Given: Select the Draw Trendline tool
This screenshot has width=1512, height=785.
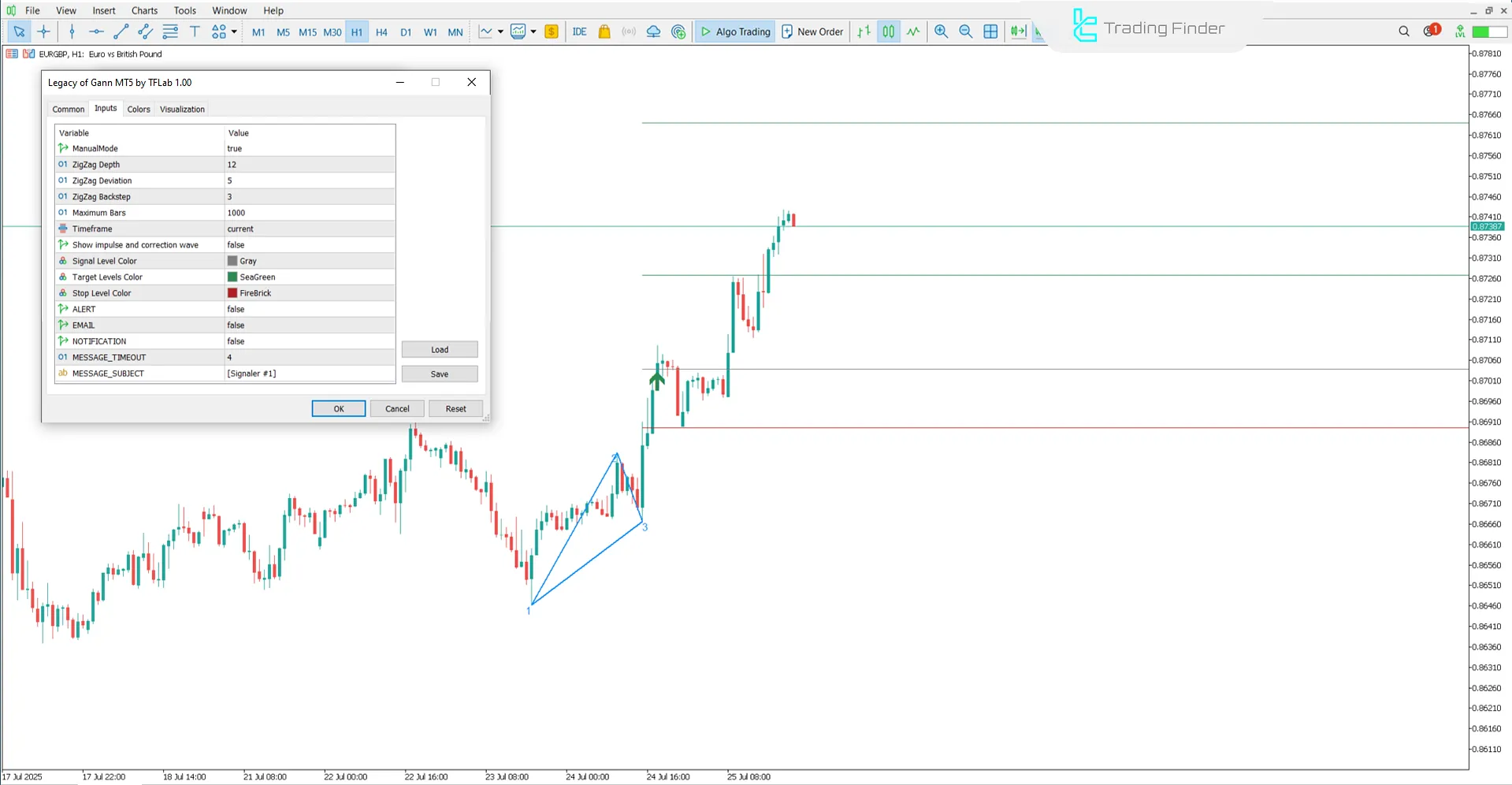Looking at the screenshot, I should 121,32.
